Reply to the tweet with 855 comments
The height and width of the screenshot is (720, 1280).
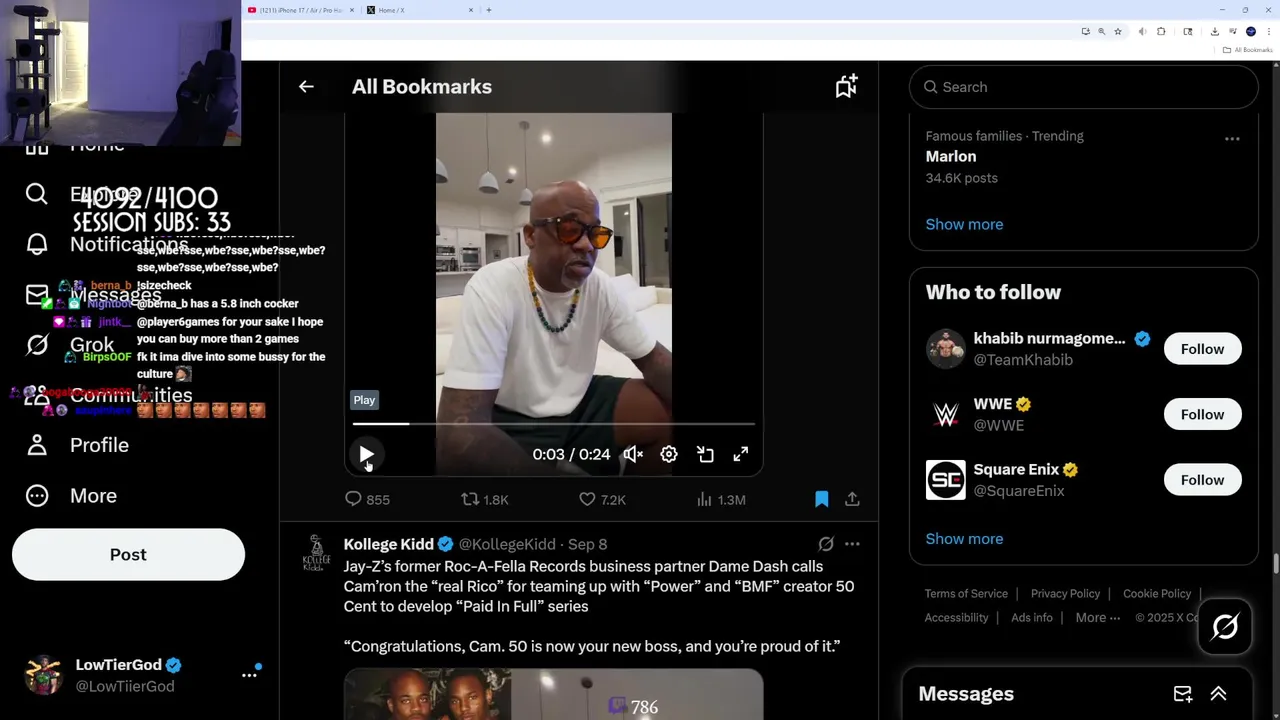pyautogui.click(x=366, y=499)
